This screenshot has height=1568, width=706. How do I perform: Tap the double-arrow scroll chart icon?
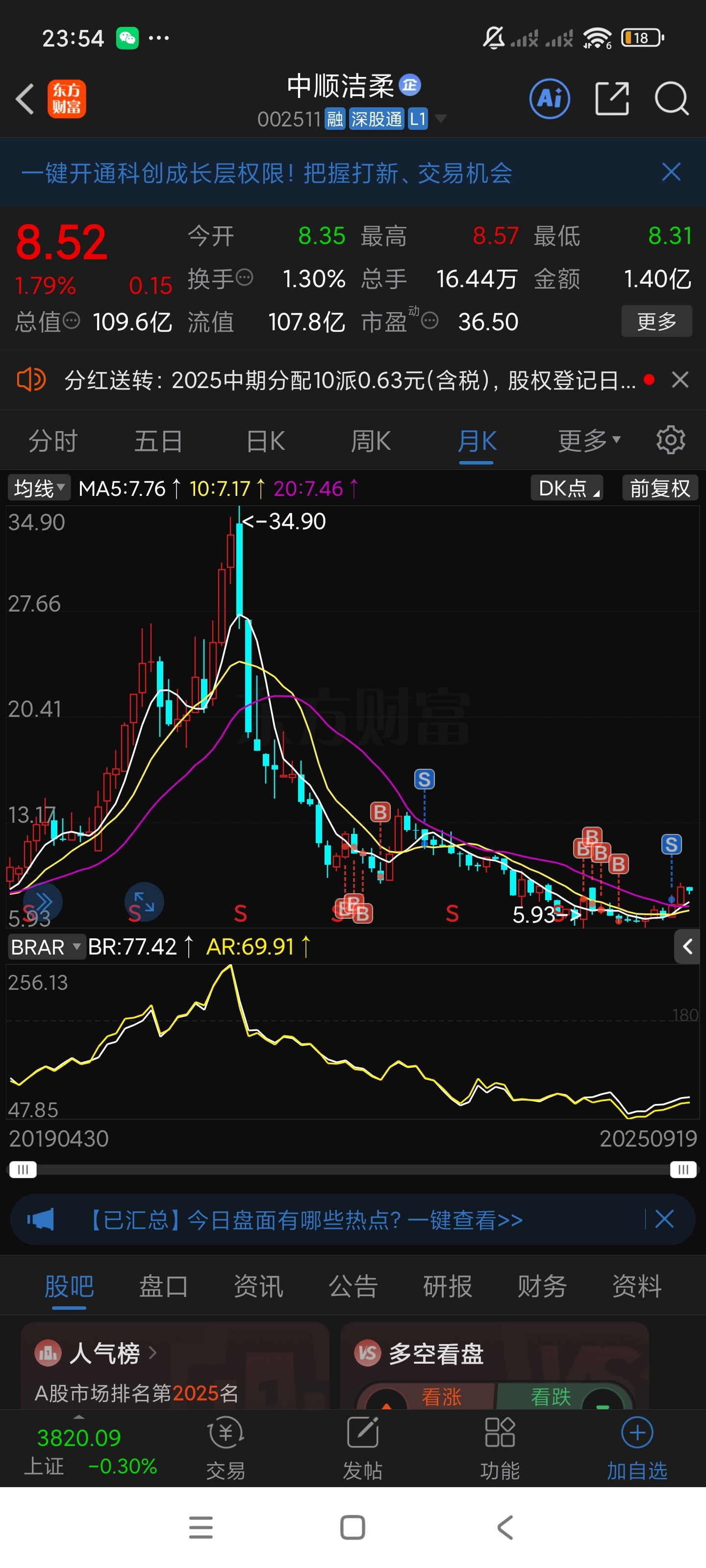coord(43,902)
